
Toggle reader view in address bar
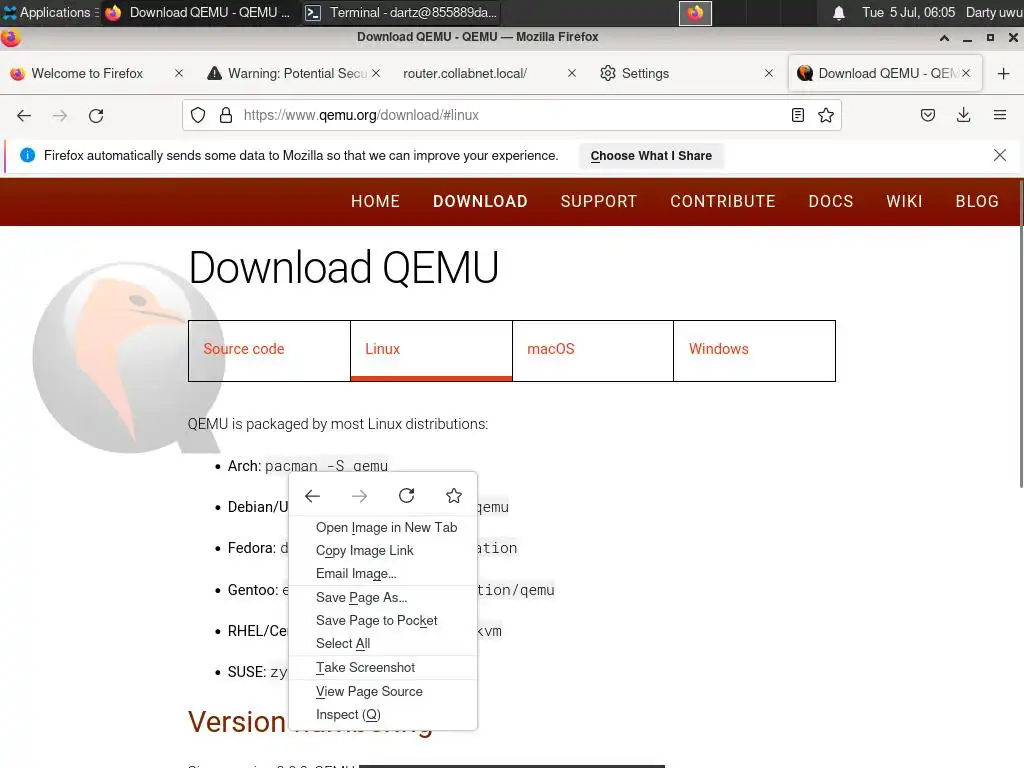click(x=797, y=116)
